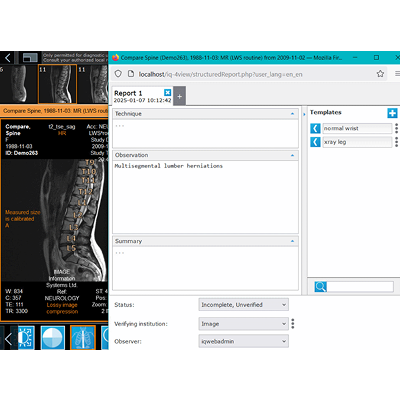Collapse the Technique section
The image size is (400, 400).
coord(292,114)
